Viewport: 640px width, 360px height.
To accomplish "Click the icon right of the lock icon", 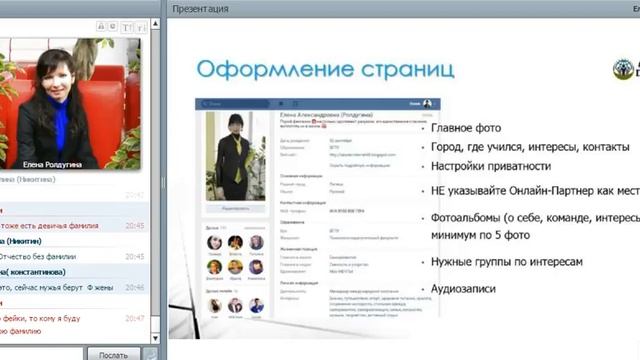I will coord(113,26).
